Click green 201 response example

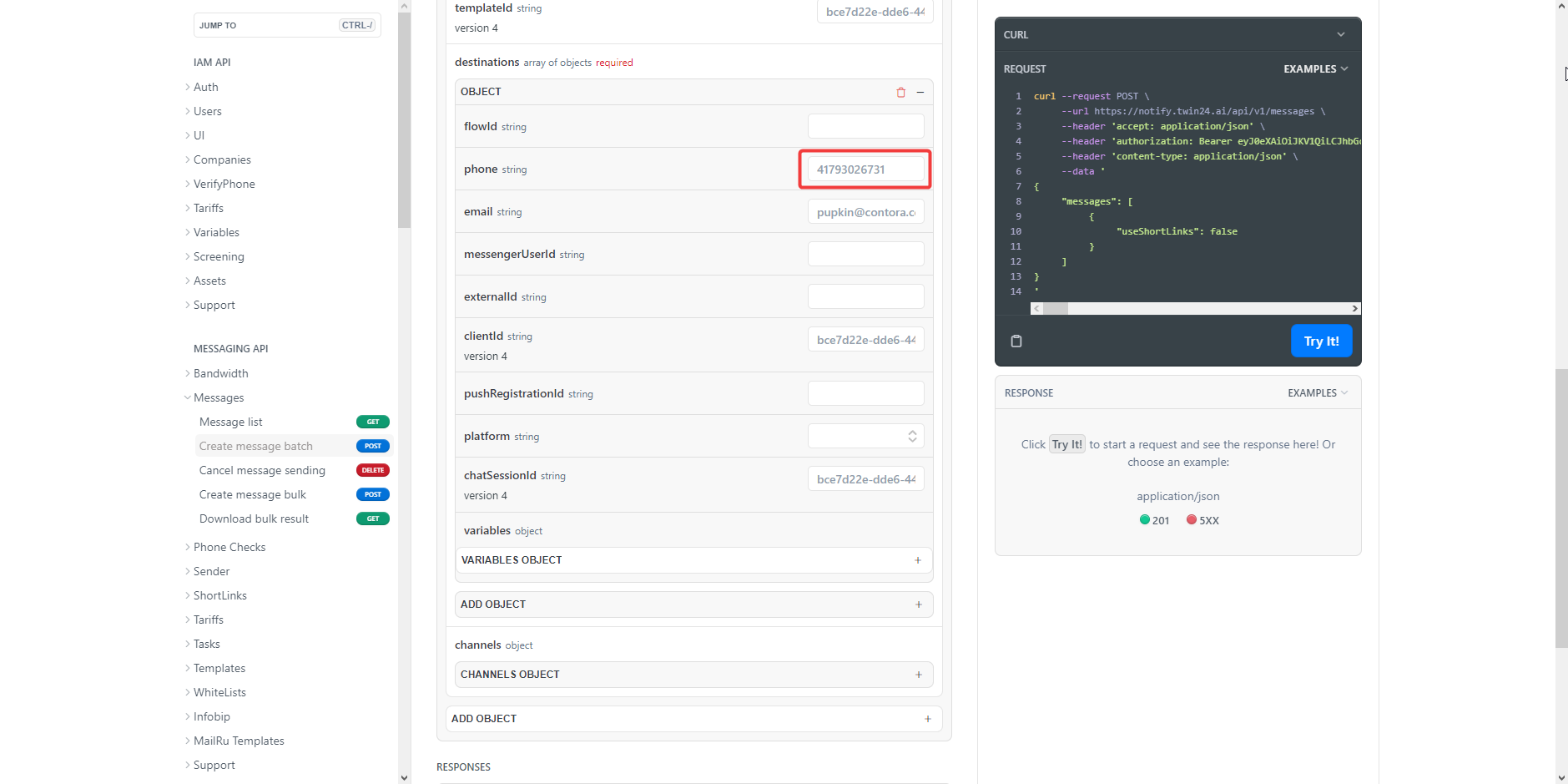[x=1155, y=520]
